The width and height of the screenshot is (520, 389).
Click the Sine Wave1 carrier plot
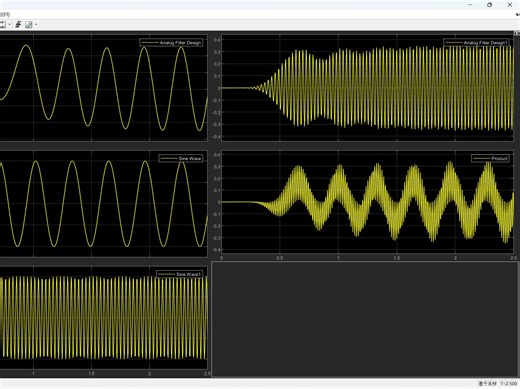click(x=103, y=318)
